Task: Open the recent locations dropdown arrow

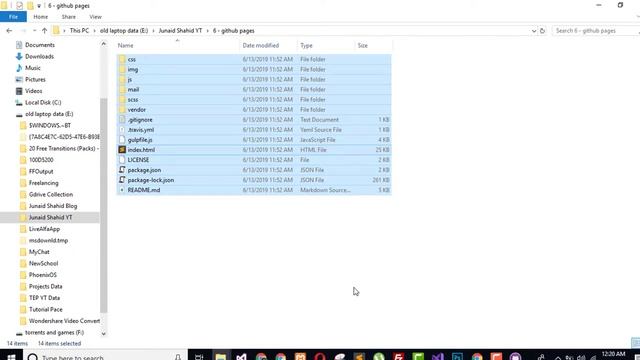Action: click(34, 31)
